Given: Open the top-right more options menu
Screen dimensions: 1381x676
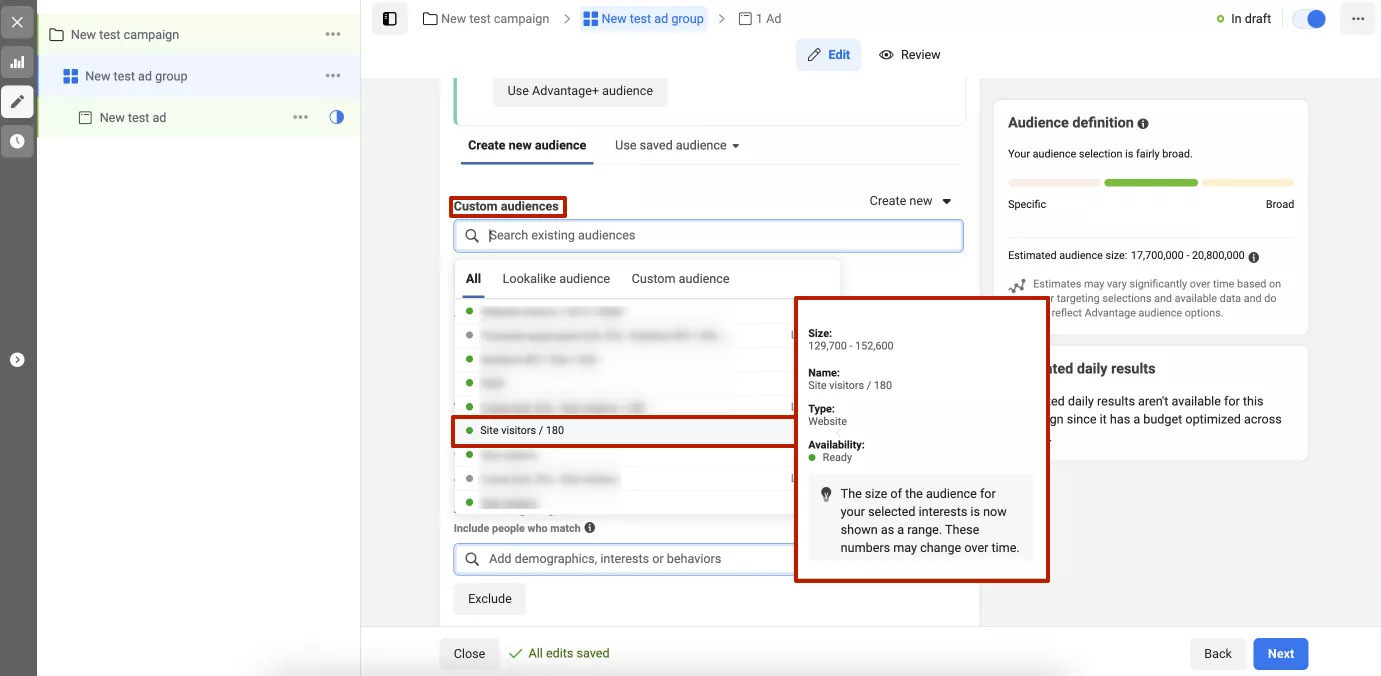Looking at the screenshot, I should 1357,19.
